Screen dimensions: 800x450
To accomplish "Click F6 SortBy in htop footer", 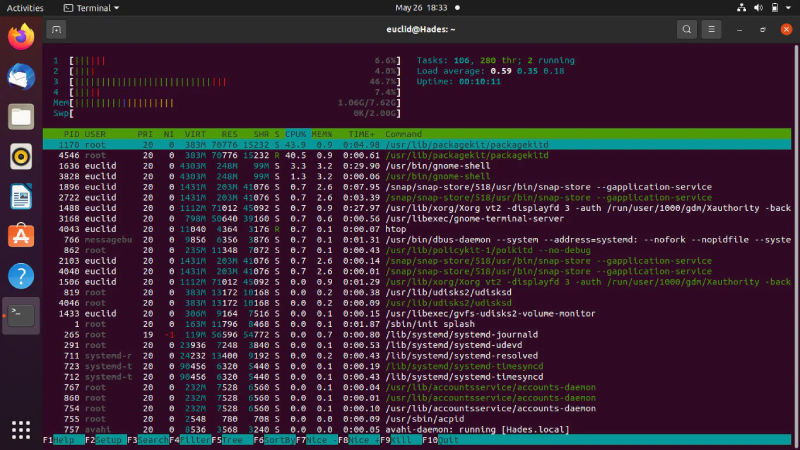I will (274, 440).
